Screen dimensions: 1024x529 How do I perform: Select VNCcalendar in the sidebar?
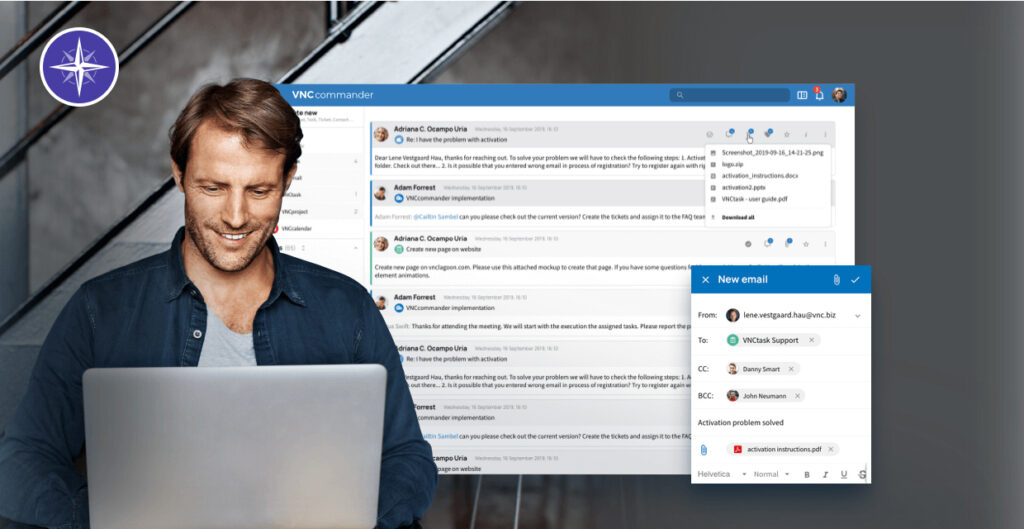point(296,229)
